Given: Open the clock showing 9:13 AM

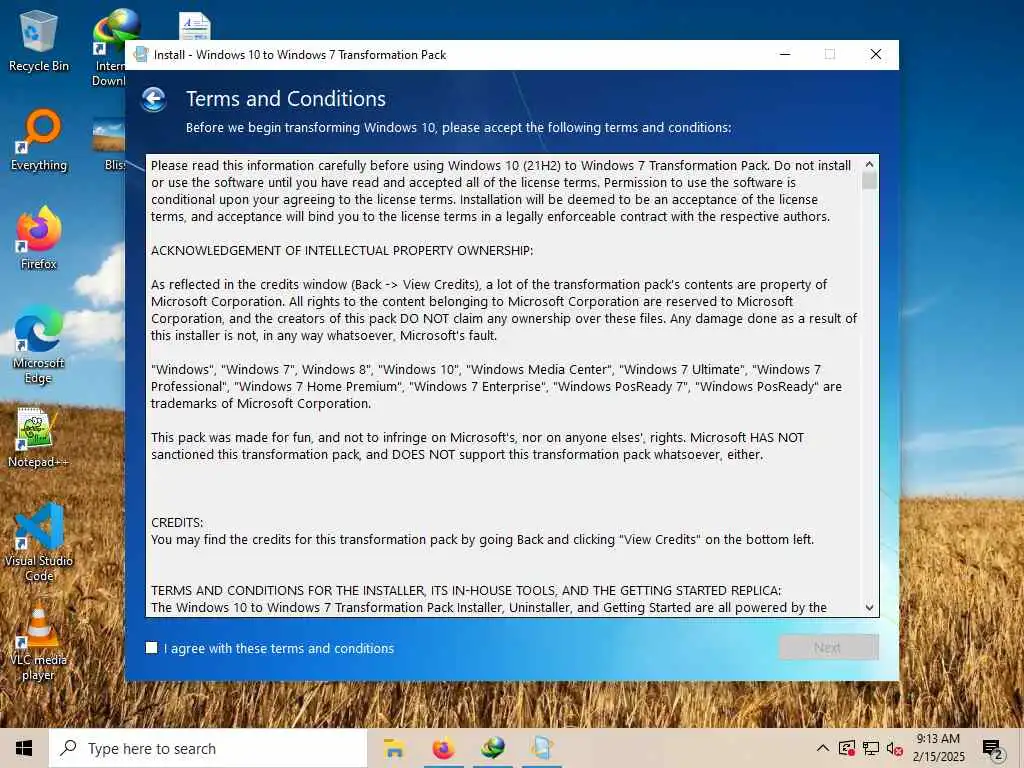Looking at the screenshot, I should pos(938,748).
